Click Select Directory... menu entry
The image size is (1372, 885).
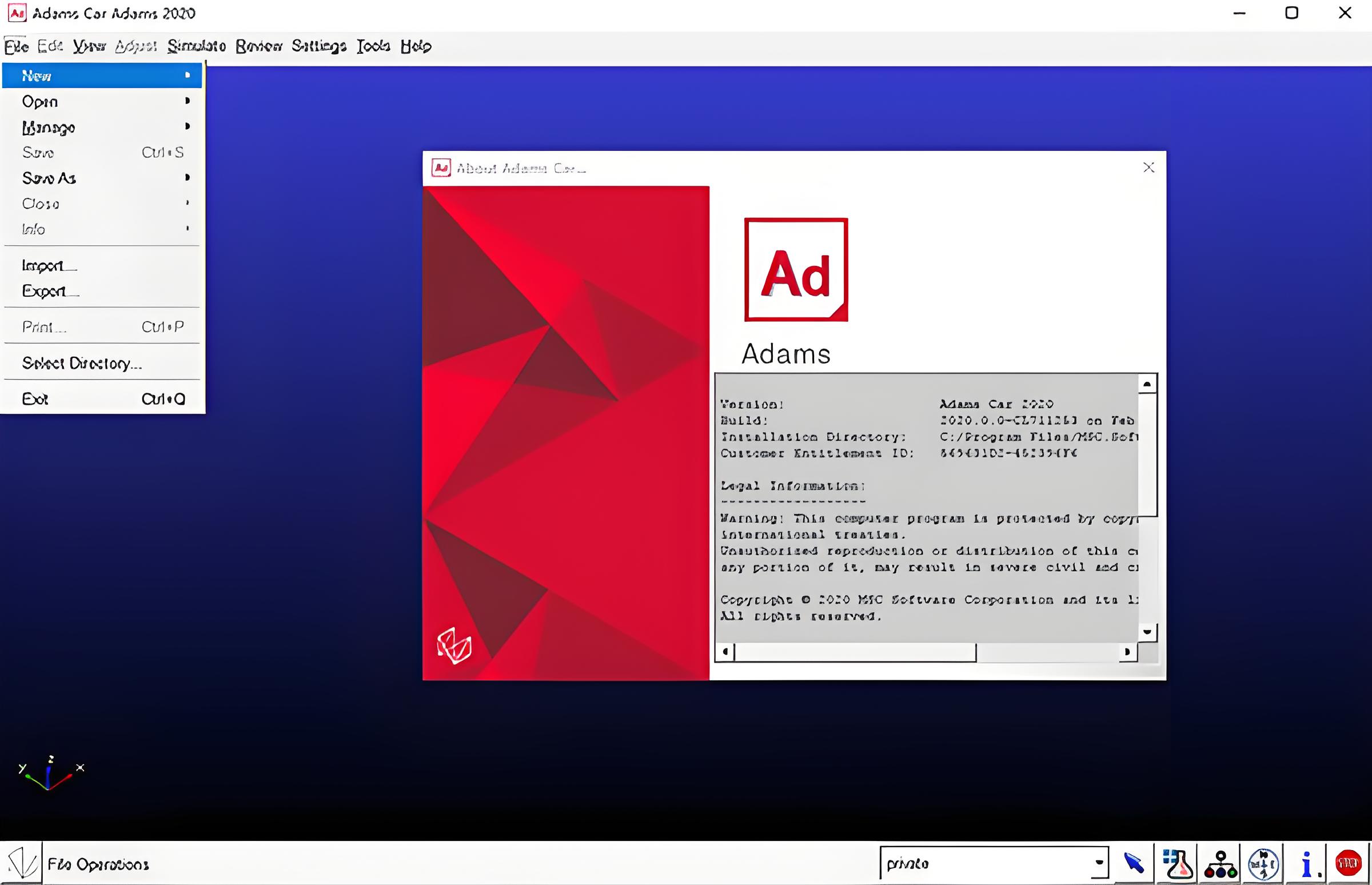click(x=82, y=363)
